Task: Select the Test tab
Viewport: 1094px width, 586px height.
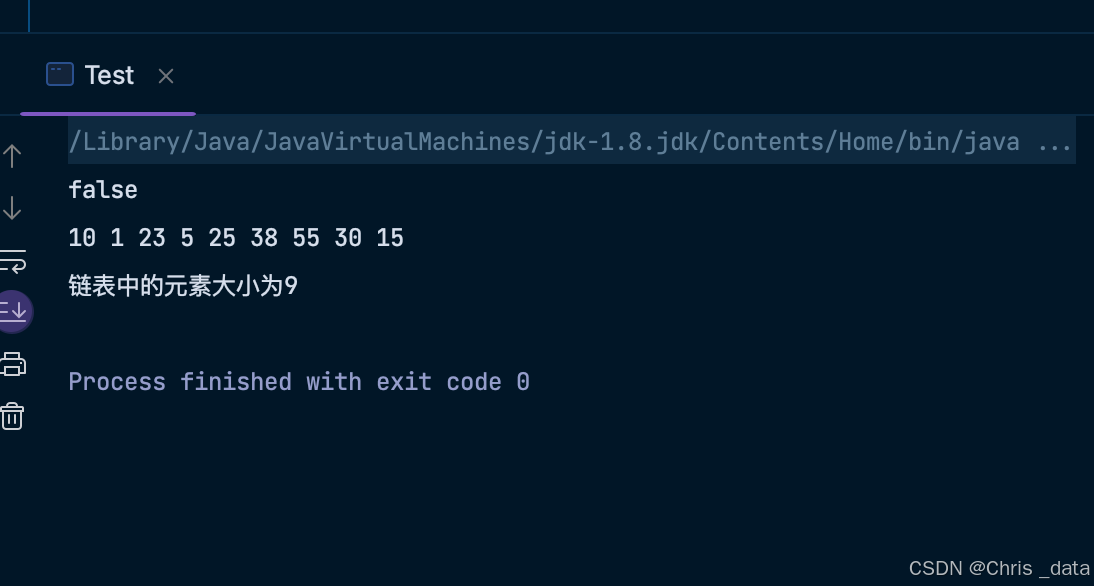Action: point(109,76)
